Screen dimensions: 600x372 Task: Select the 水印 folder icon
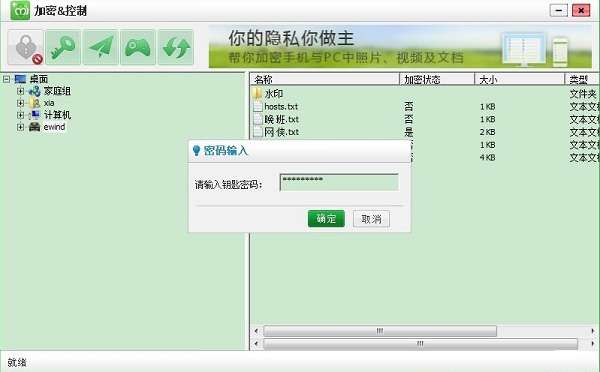(258, 93)
